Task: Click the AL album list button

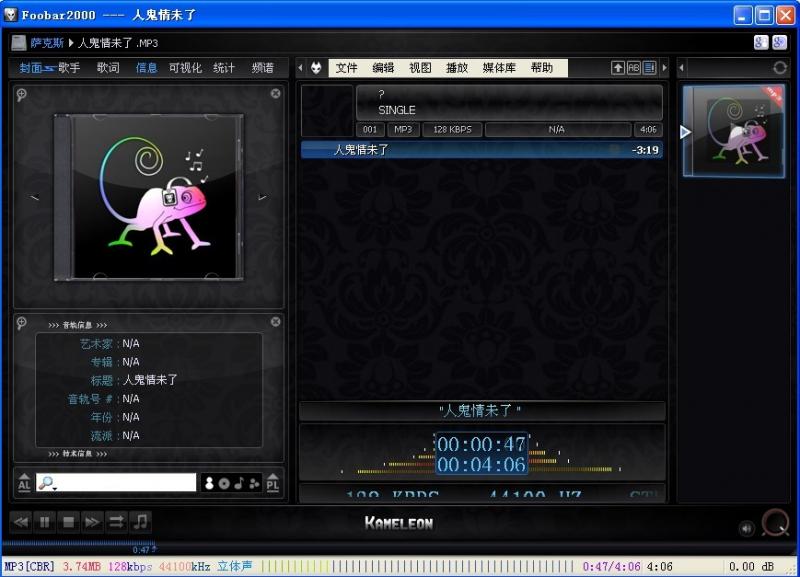Action: [x=24, y=483]
